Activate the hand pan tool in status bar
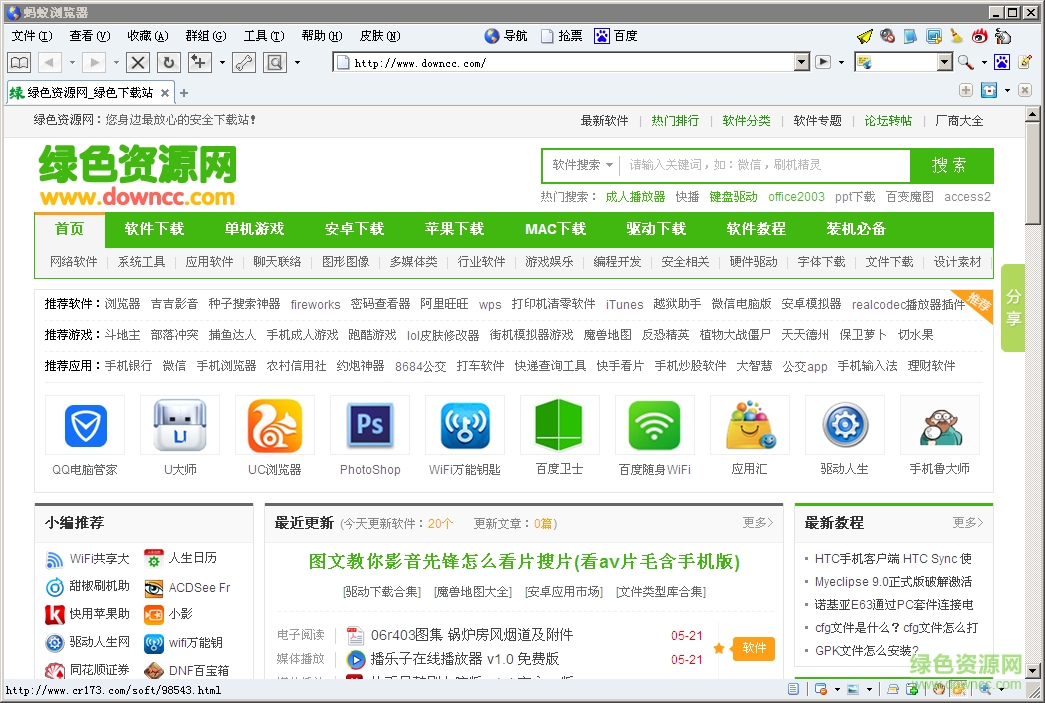Image resolution: width=1045 pixels, height=703 pixels. pyautogui.click(x=939, y=689)
